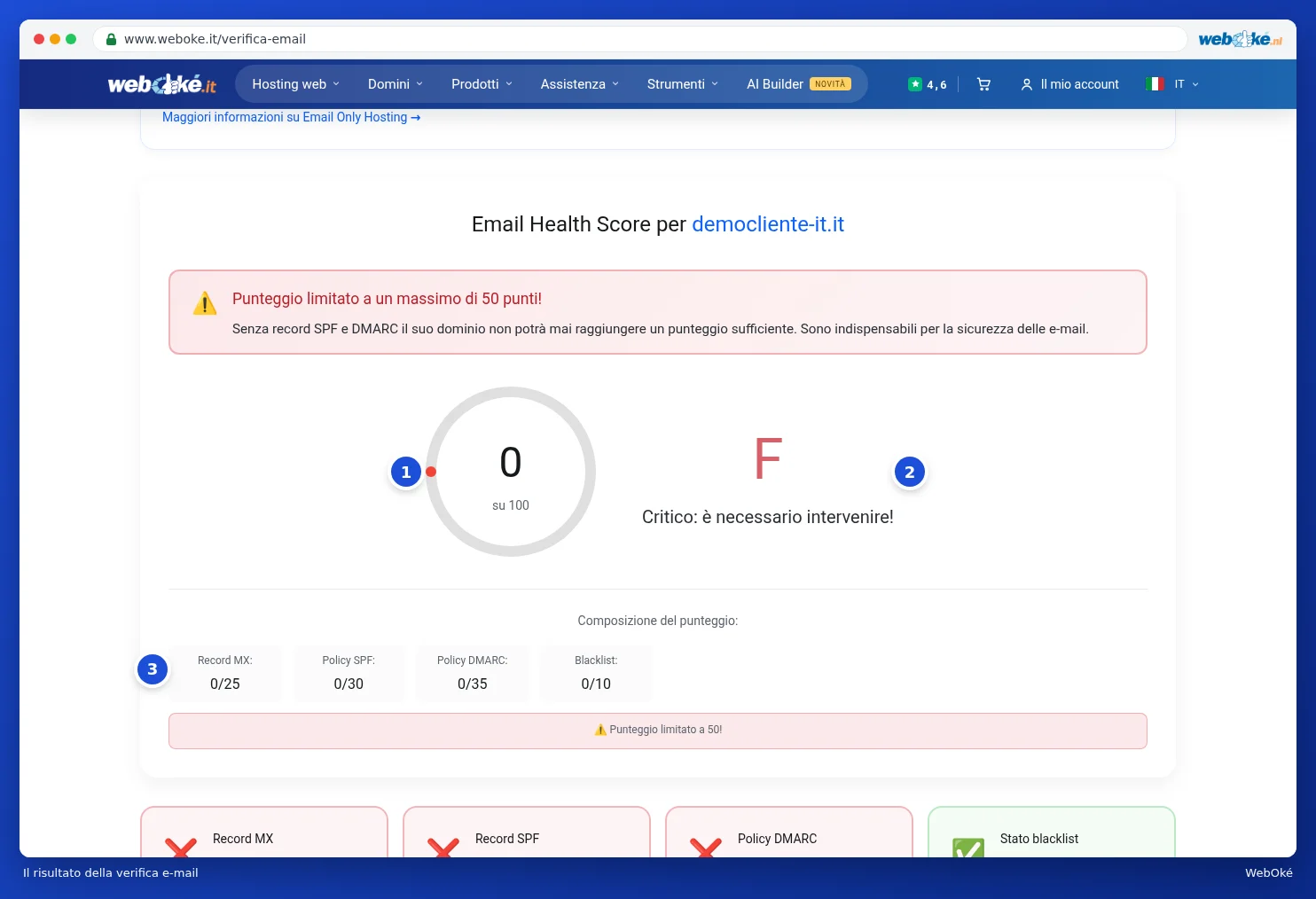Click the weboke.nl logo top right
Screen dimensions: 1316x899
(x=1240, y=39)
